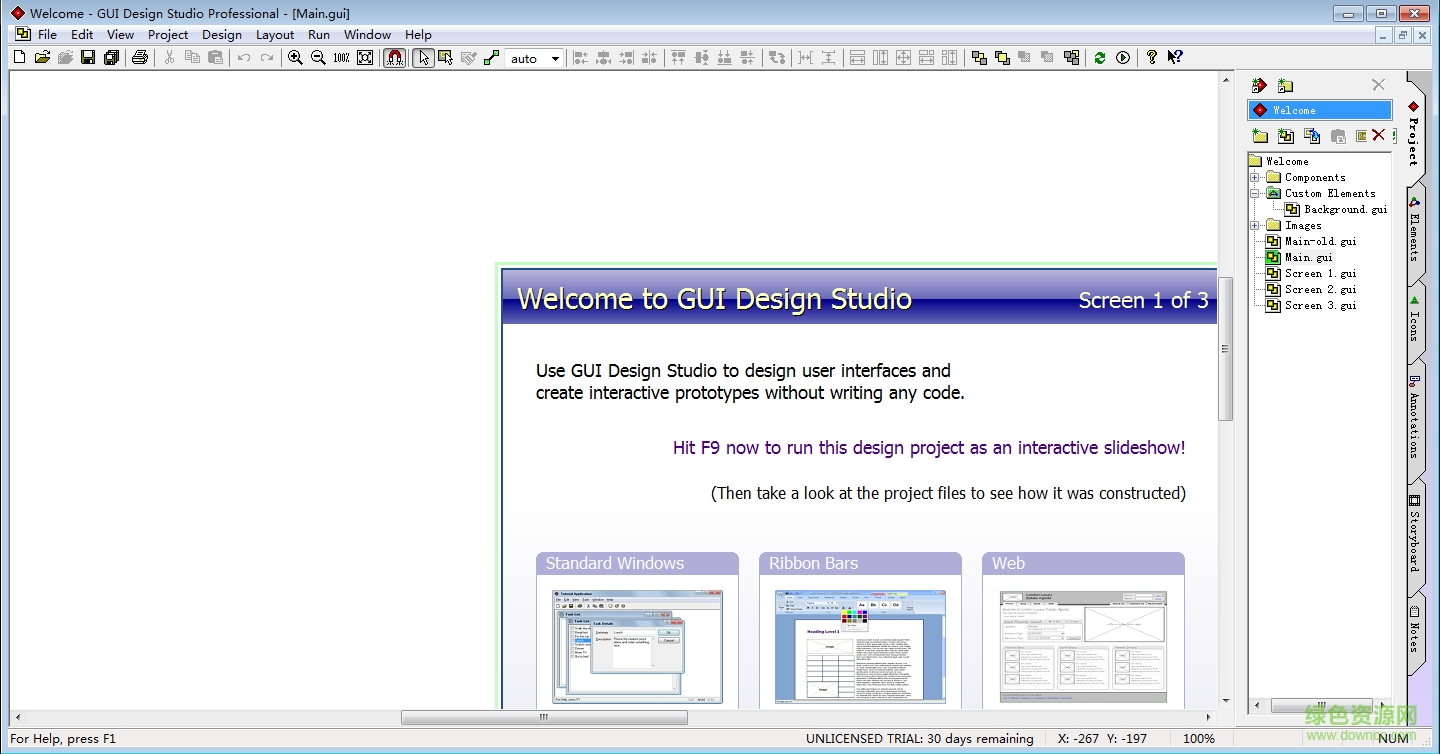Print the current design
The height and width of the screenshot is (754, 1440).
pyautogui.click(x=141, y=57)
